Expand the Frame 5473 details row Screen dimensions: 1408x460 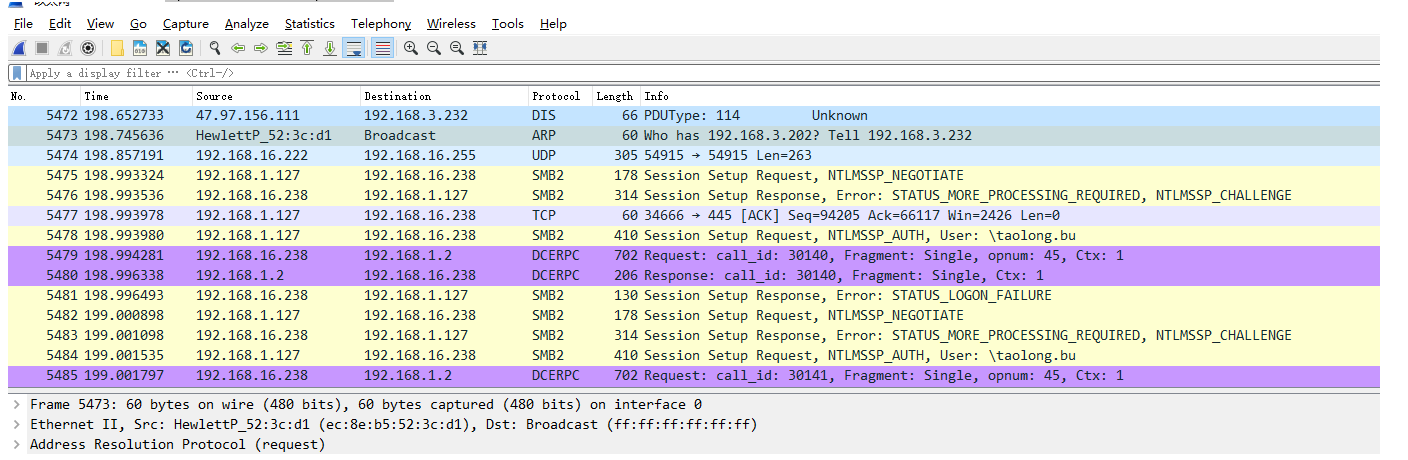[x=18, y=405]
